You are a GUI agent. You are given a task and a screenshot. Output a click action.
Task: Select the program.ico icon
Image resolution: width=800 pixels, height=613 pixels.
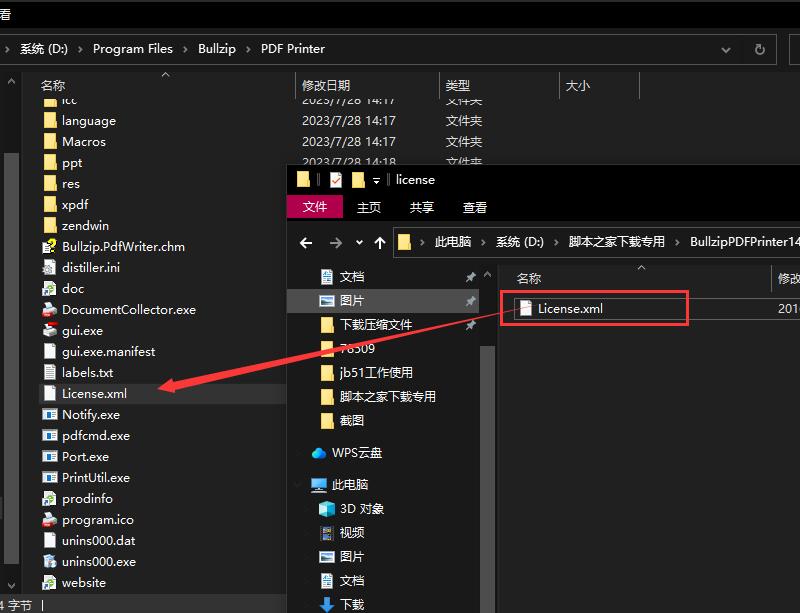point(49,519)
